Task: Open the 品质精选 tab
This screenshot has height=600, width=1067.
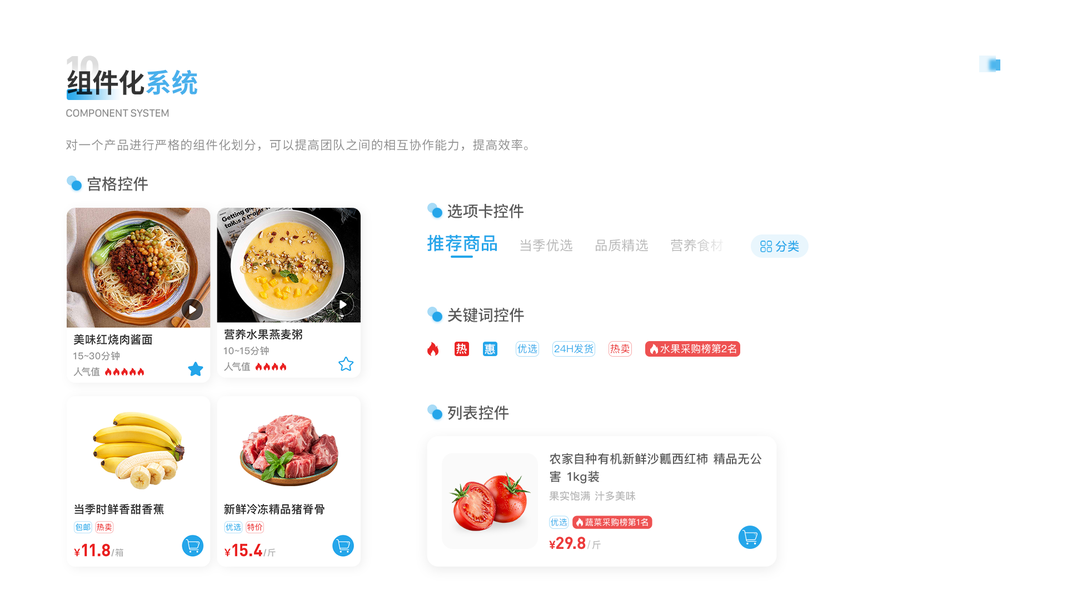Action: (621, 246)
